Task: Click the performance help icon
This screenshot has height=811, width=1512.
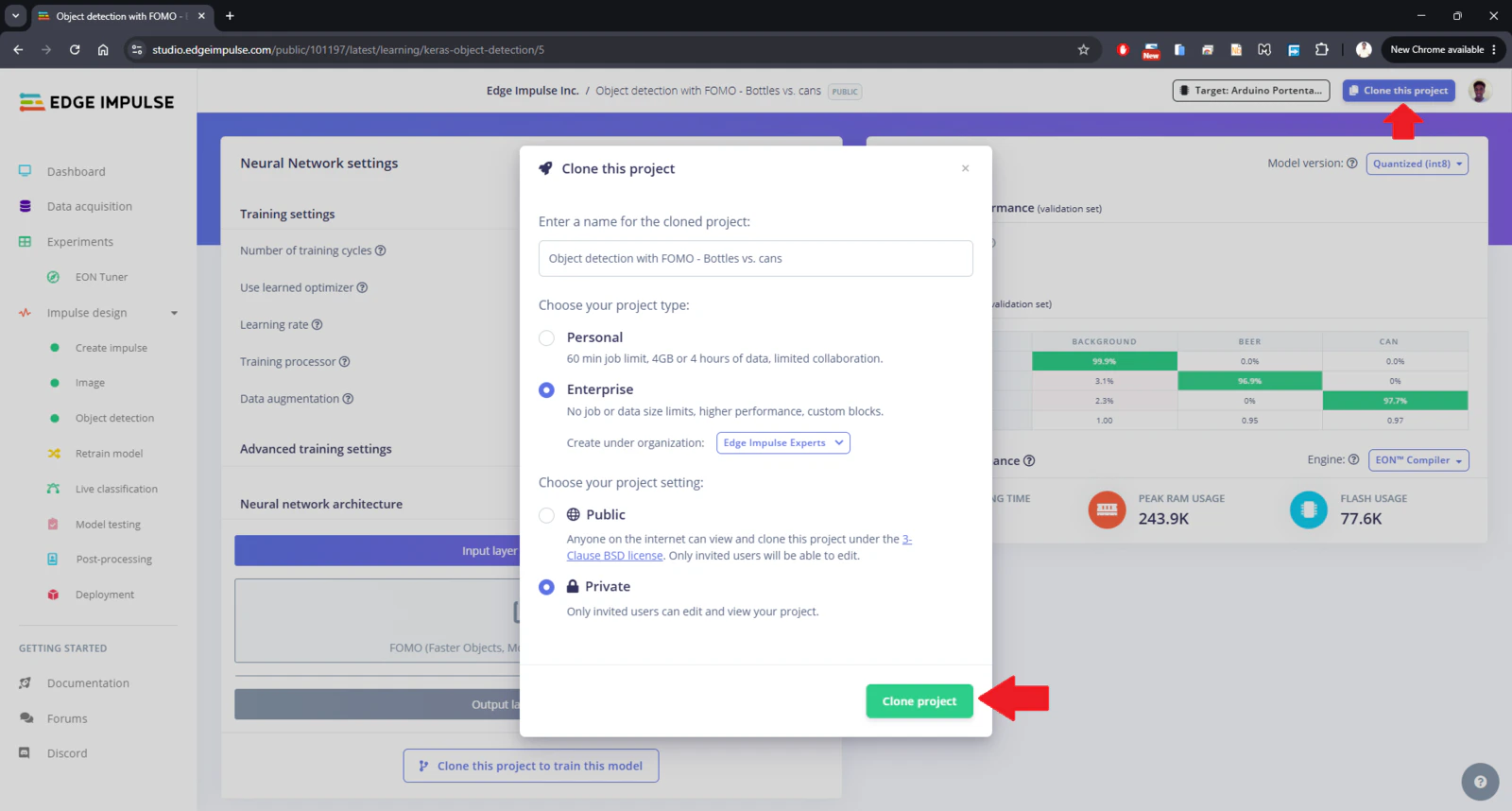Action: [1029, 461]
